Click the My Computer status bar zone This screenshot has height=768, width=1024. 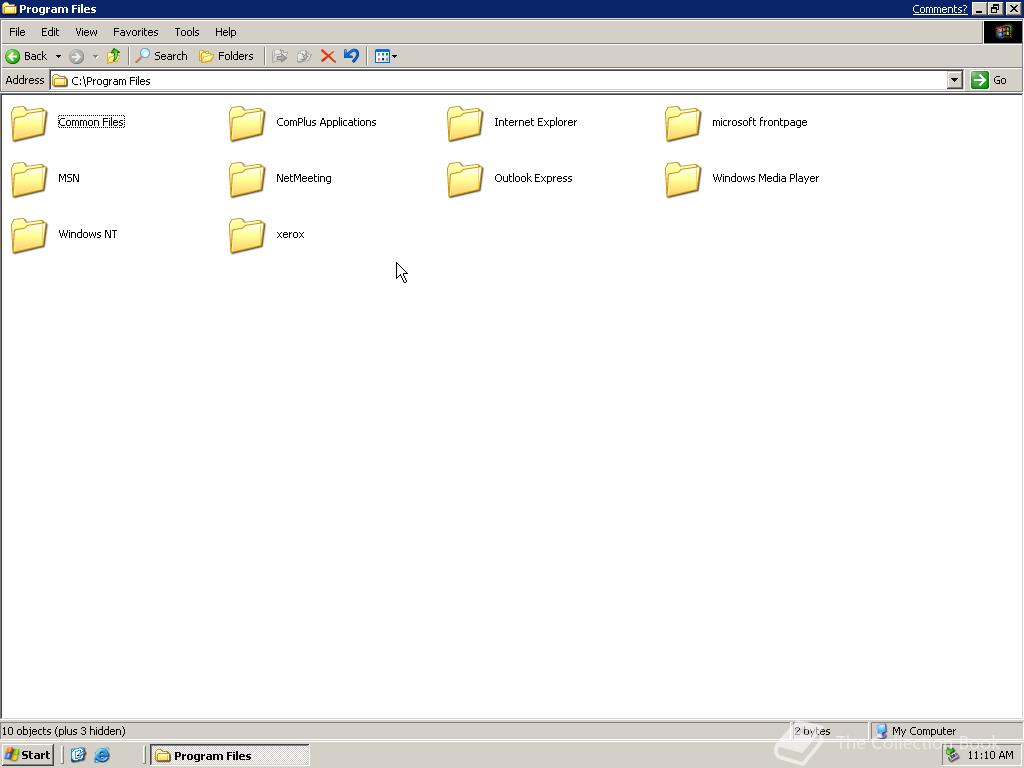946,731
